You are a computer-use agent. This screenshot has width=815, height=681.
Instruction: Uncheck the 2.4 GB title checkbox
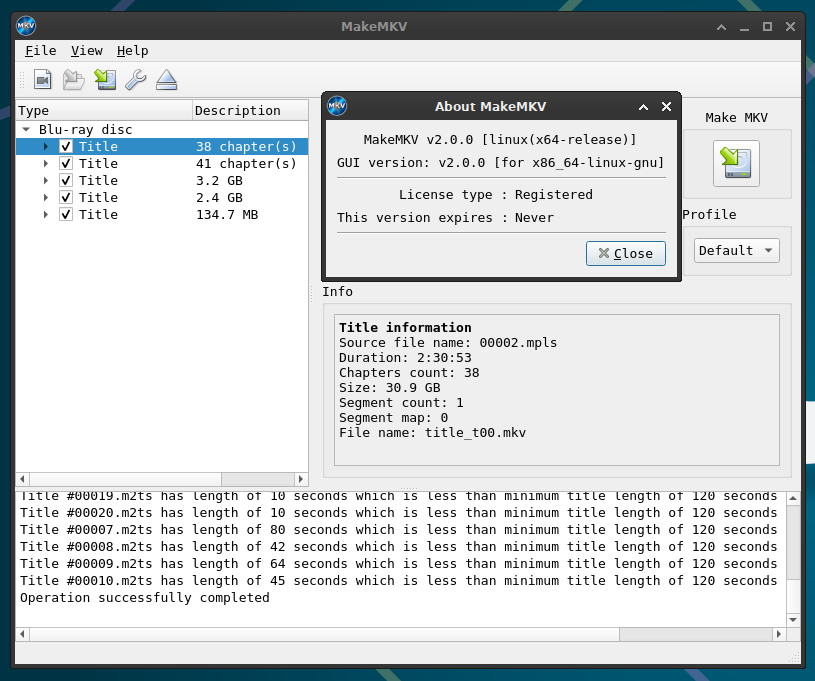point(66,198)
